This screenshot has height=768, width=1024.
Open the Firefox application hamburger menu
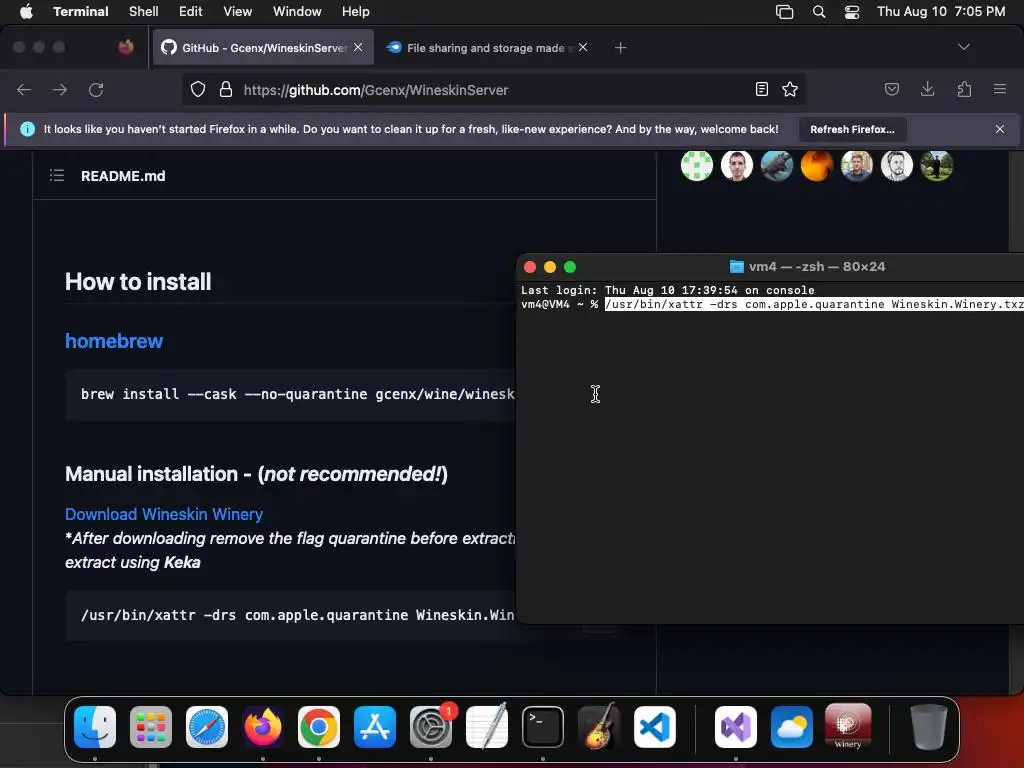[x=1000, y=89]
